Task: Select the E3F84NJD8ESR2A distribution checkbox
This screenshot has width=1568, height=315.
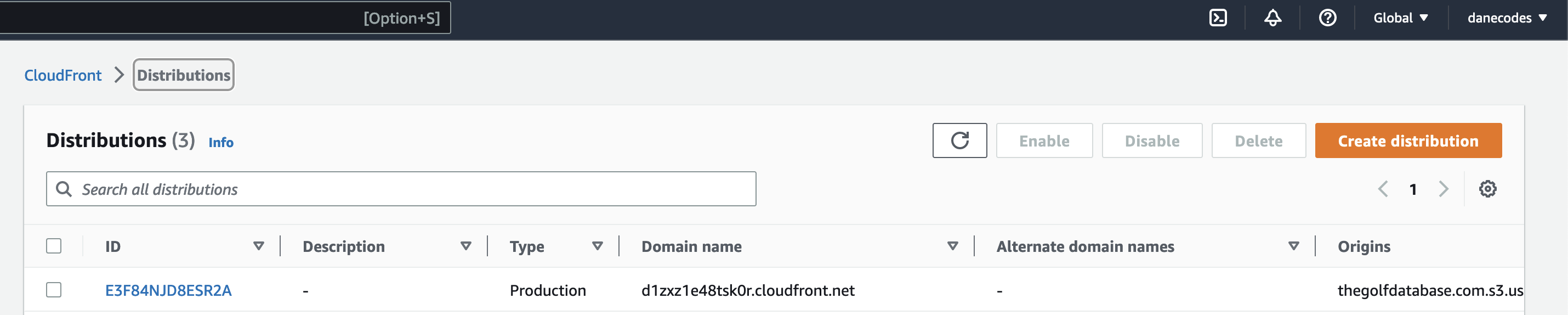Action: tap(54, 290)
